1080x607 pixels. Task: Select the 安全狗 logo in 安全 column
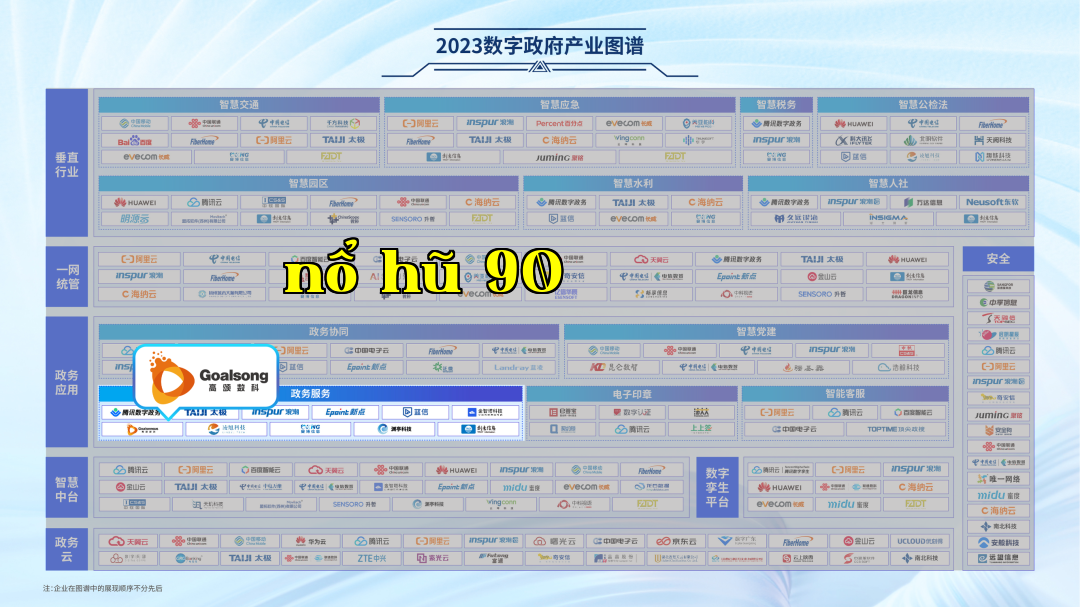click(998, 431)
